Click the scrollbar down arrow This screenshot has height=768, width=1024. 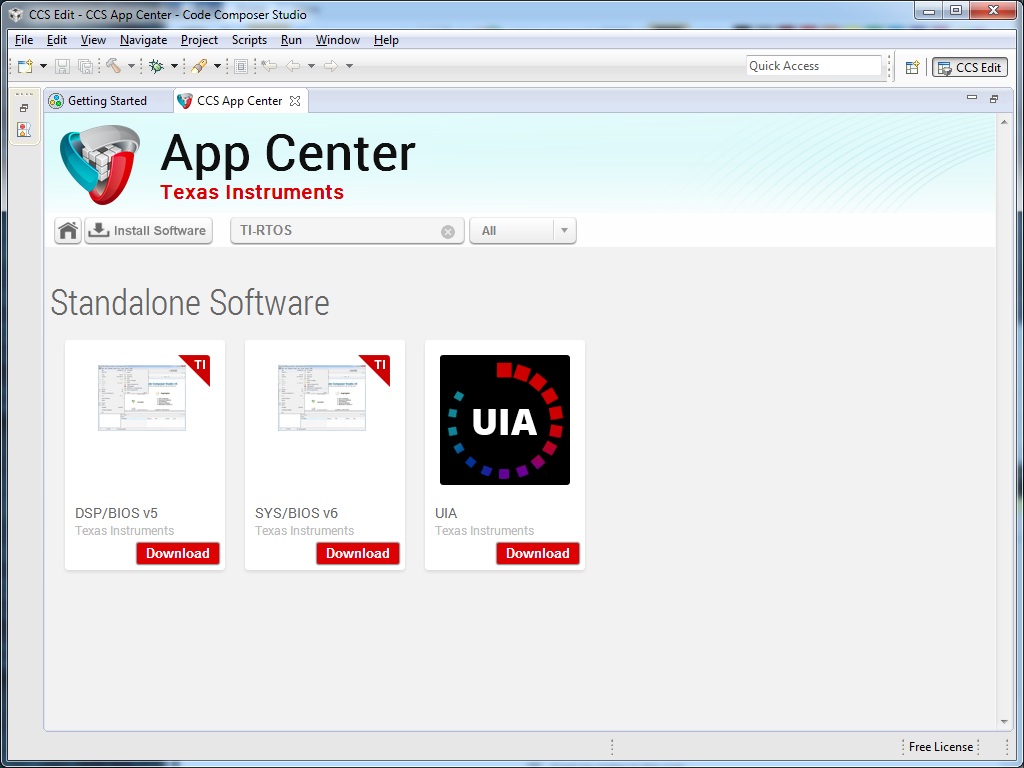click(x=1004, y=722)
